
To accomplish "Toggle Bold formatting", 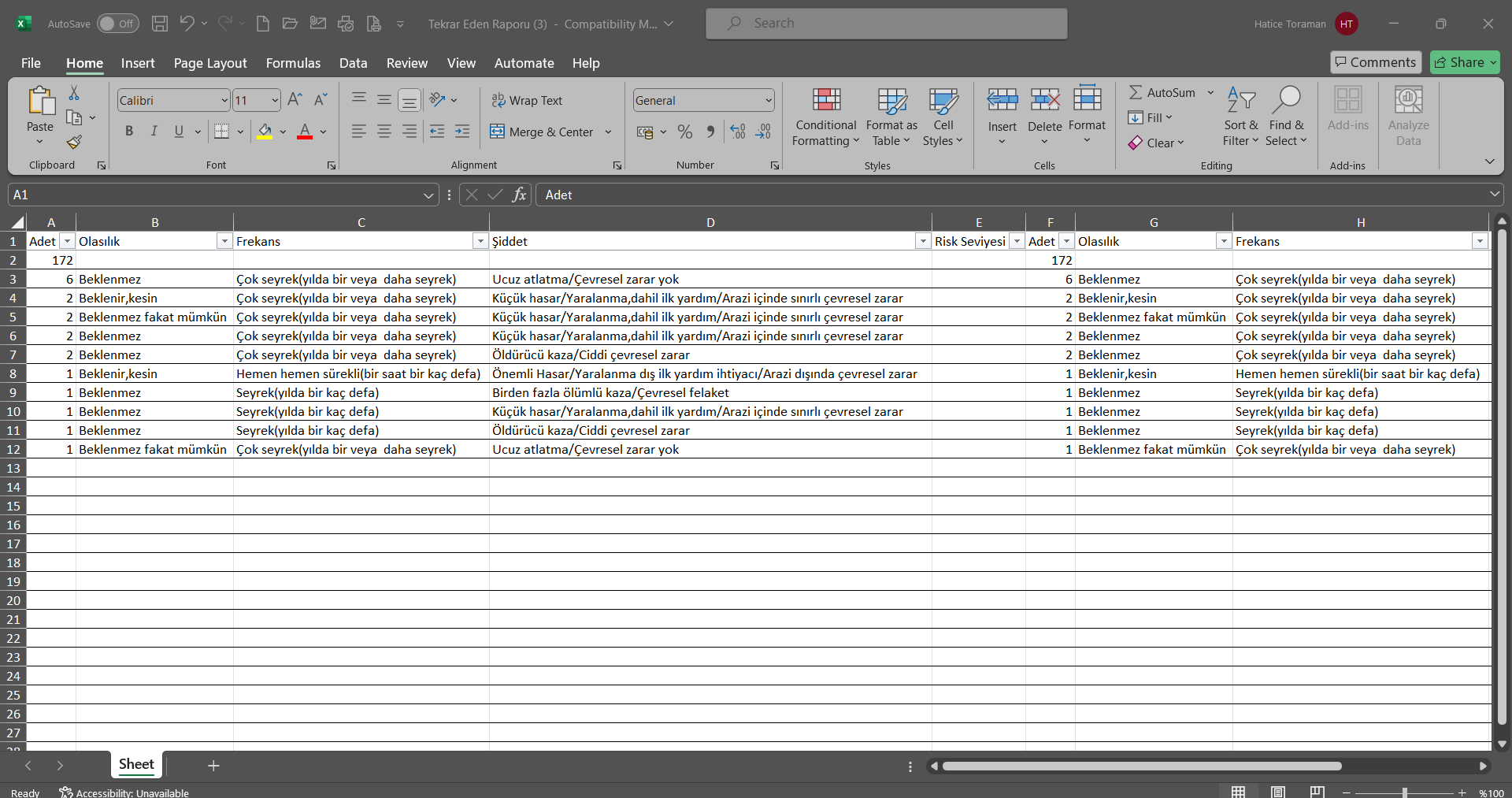I will [129, 132].
